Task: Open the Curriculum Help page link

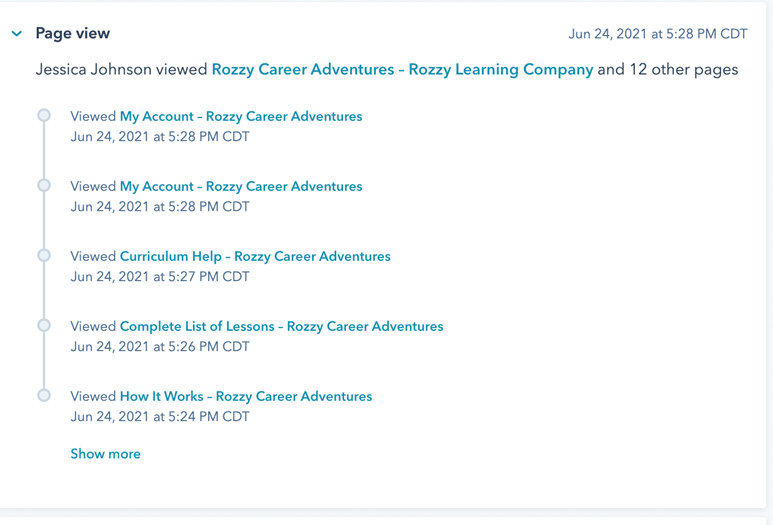Action: (x=255, y=256)
